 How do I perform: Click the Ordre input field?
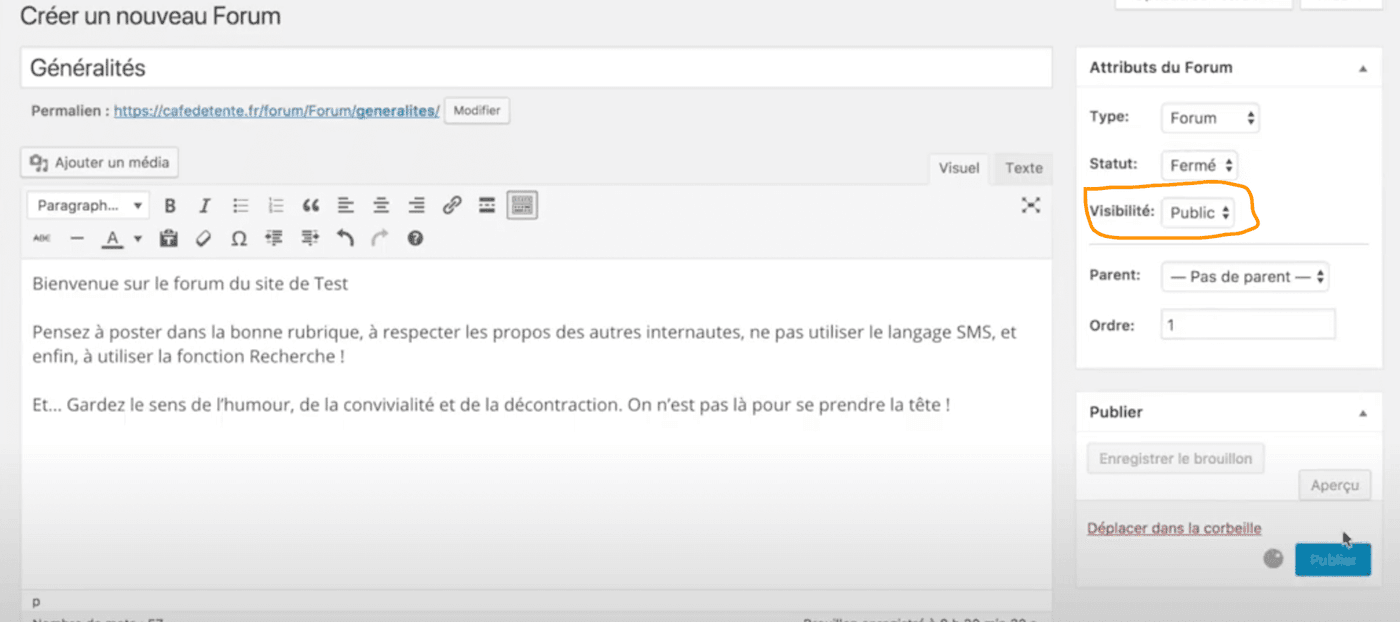click(1247, 324)
